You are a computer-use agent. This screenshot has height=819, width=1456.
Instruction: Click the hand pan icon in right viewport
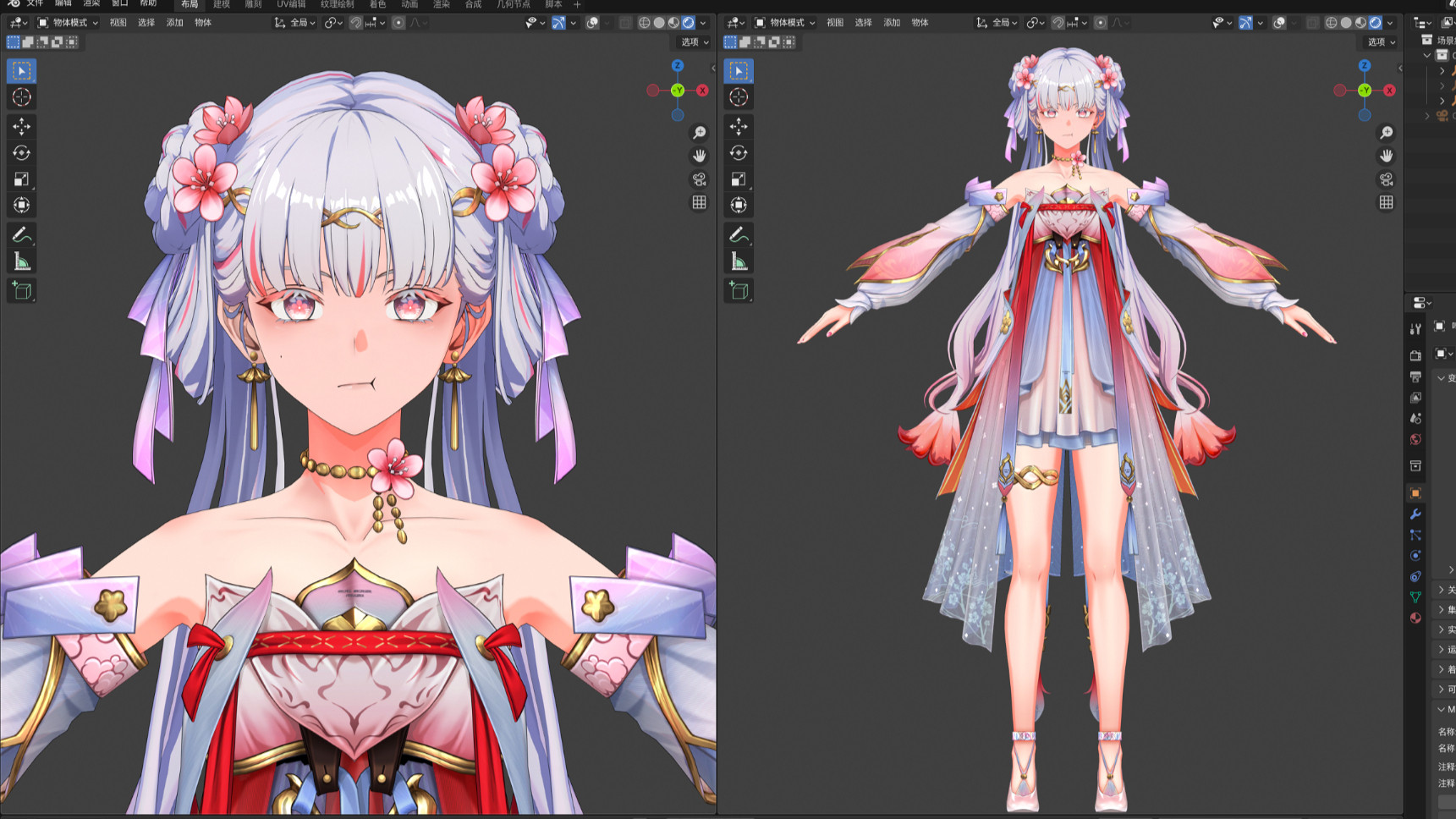click(x=1386, y=156)
